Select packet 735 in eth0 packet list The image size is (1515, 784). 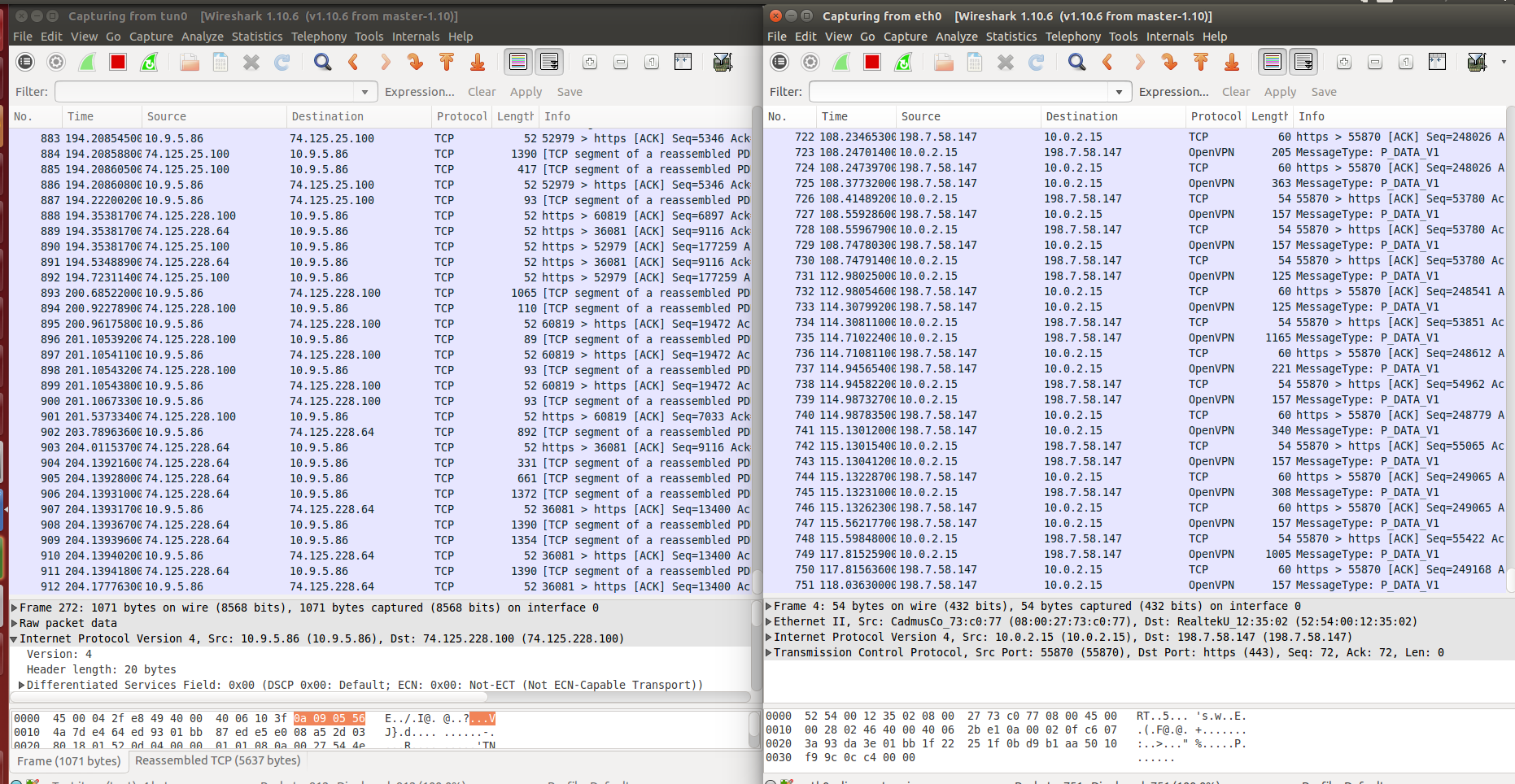(1135, 338)
